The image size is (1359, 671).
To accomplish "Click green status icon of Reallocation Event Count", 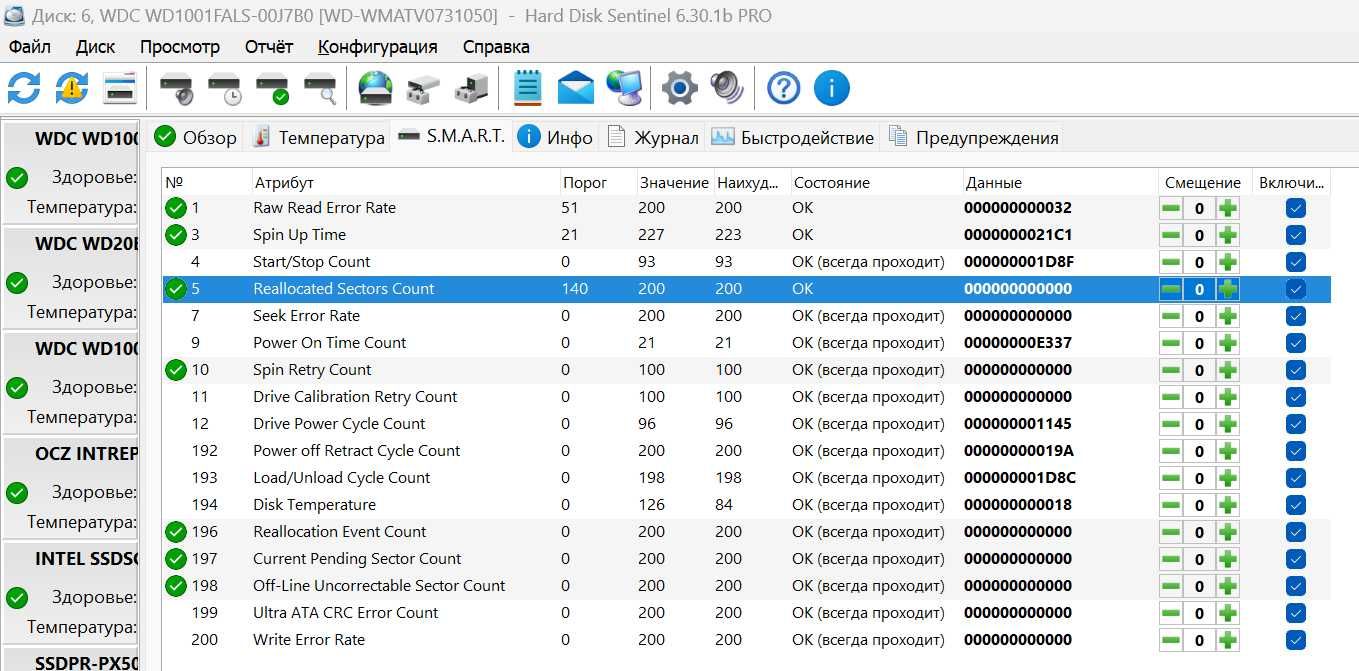I will point(176,532).
